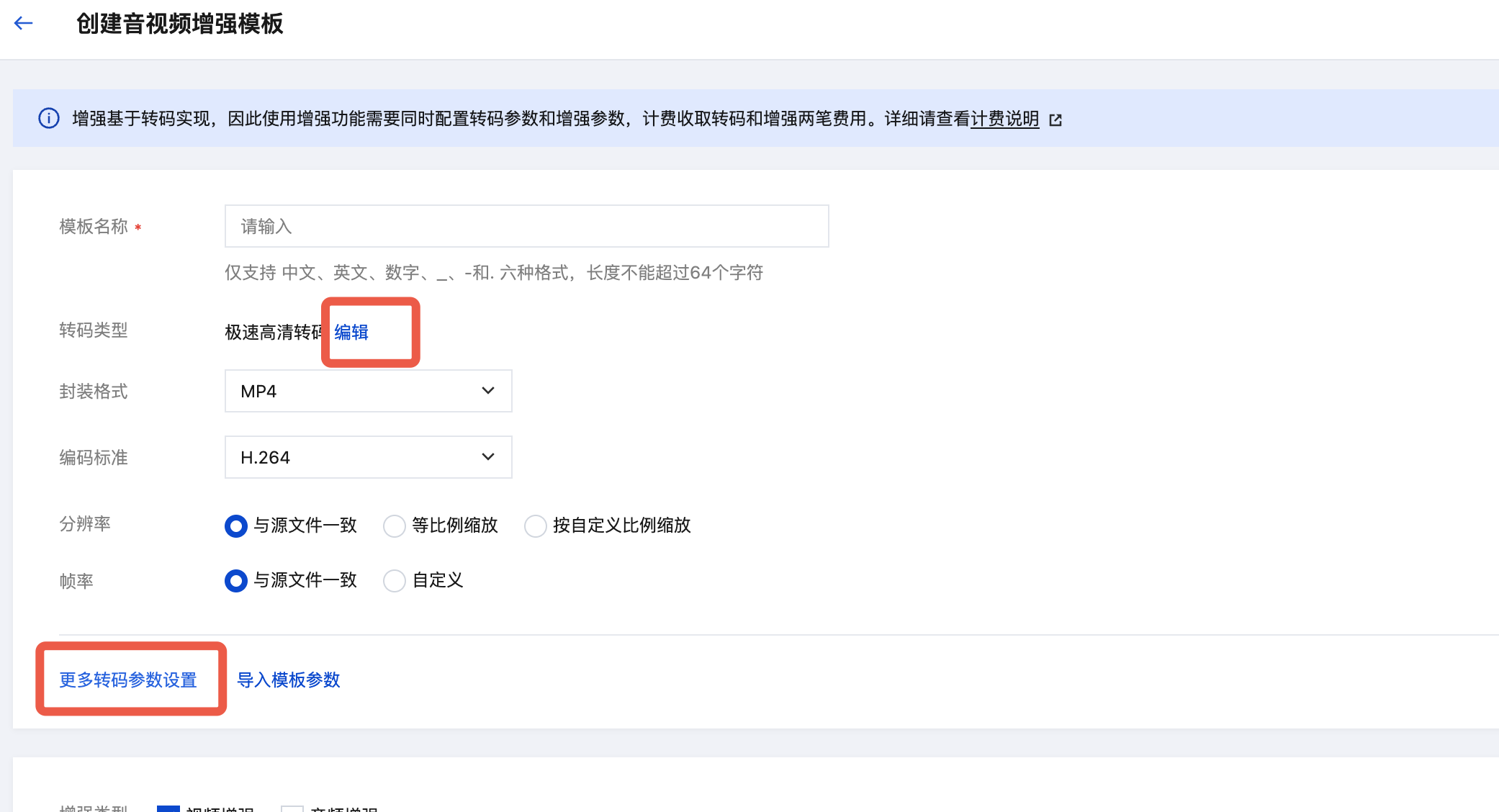Toggle the 视频增强 checkbox
Screen dimensions: 1499x812
[x=168, y=809]
